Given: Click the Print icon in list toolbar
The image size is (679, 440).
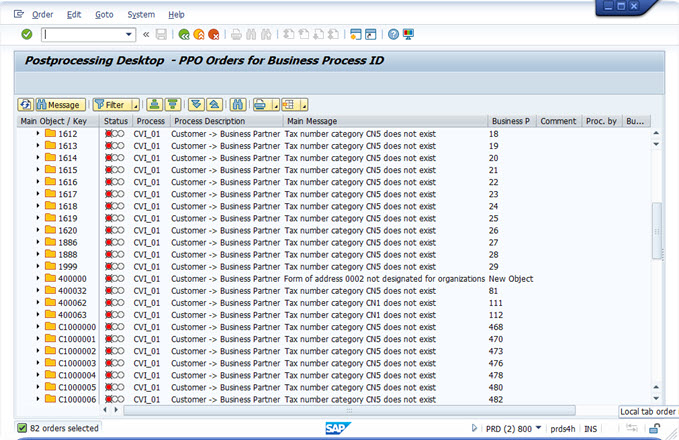Looking at the screenshot, I should click(x=261, y=104).
